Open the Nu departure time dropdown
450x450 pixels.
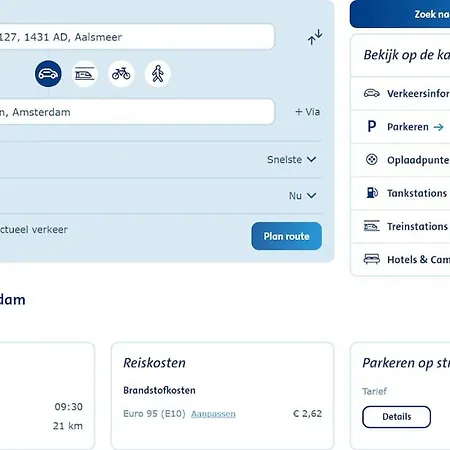pyautogui.click(x=302, y=196)
